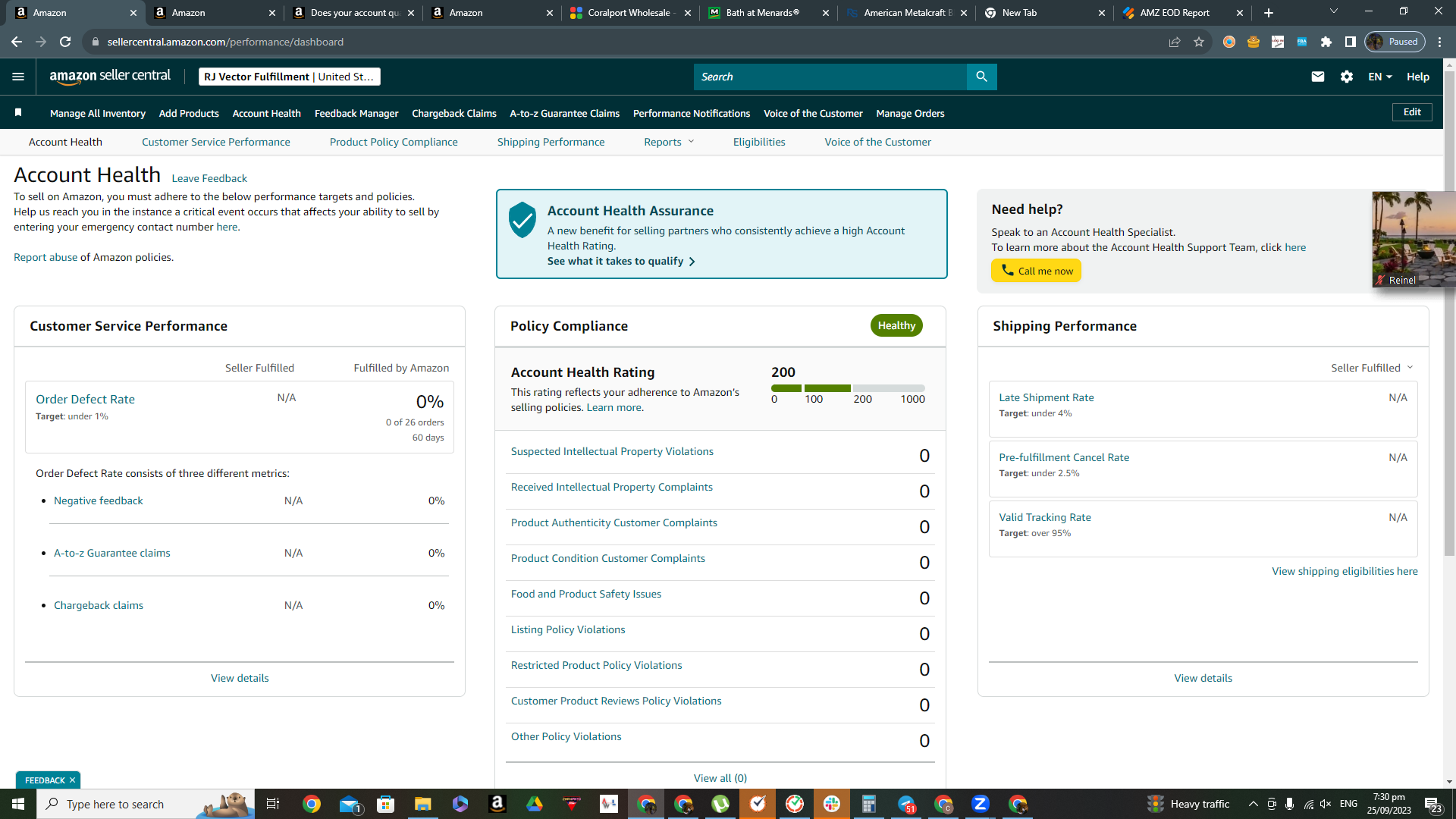Click the bookmark flag icon in the navigation bar
1456x819 pixels.
(x=18, y=113)
